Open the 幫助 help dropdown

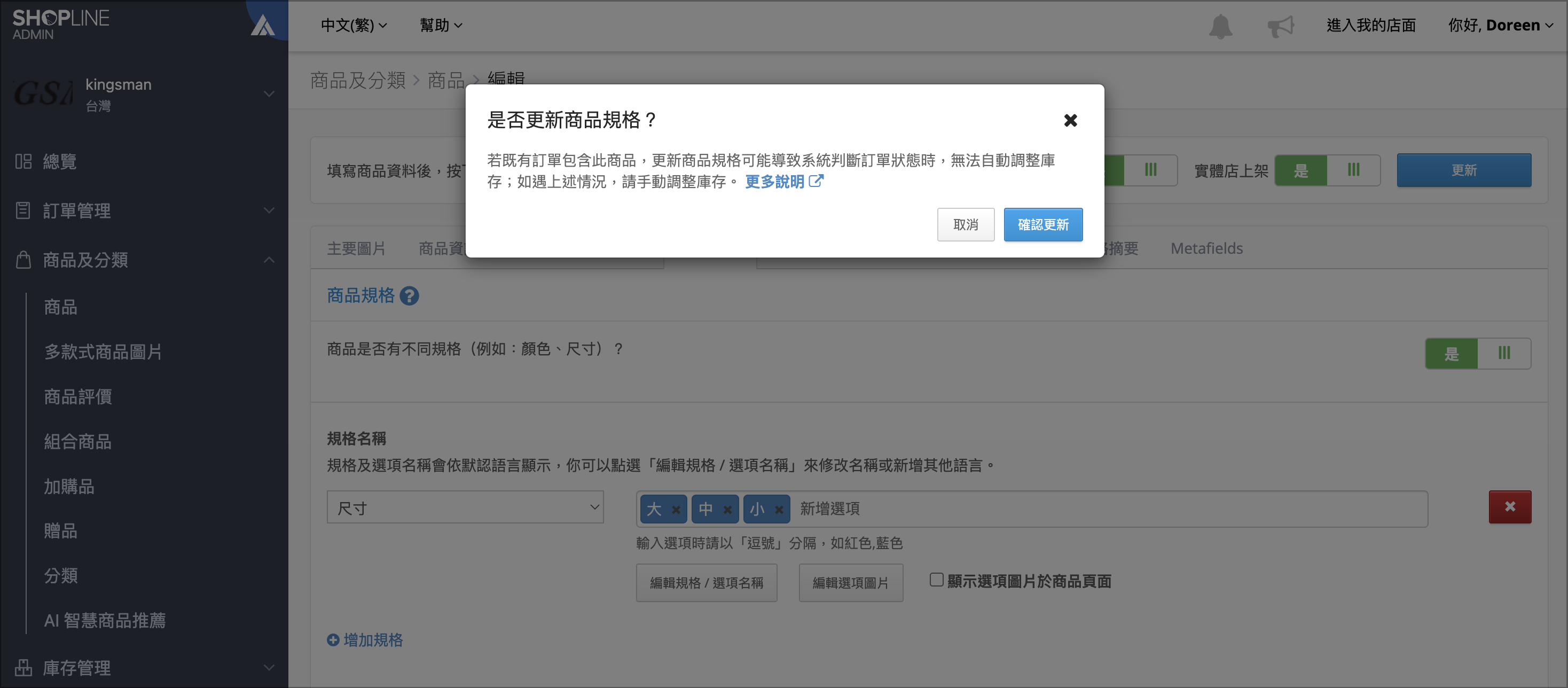pos(441,26)
